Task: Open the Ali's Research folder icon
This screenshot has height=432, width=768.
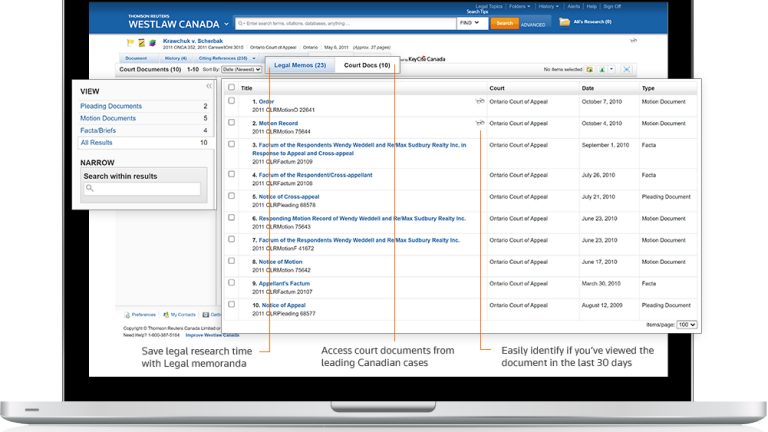Action: 564,22
